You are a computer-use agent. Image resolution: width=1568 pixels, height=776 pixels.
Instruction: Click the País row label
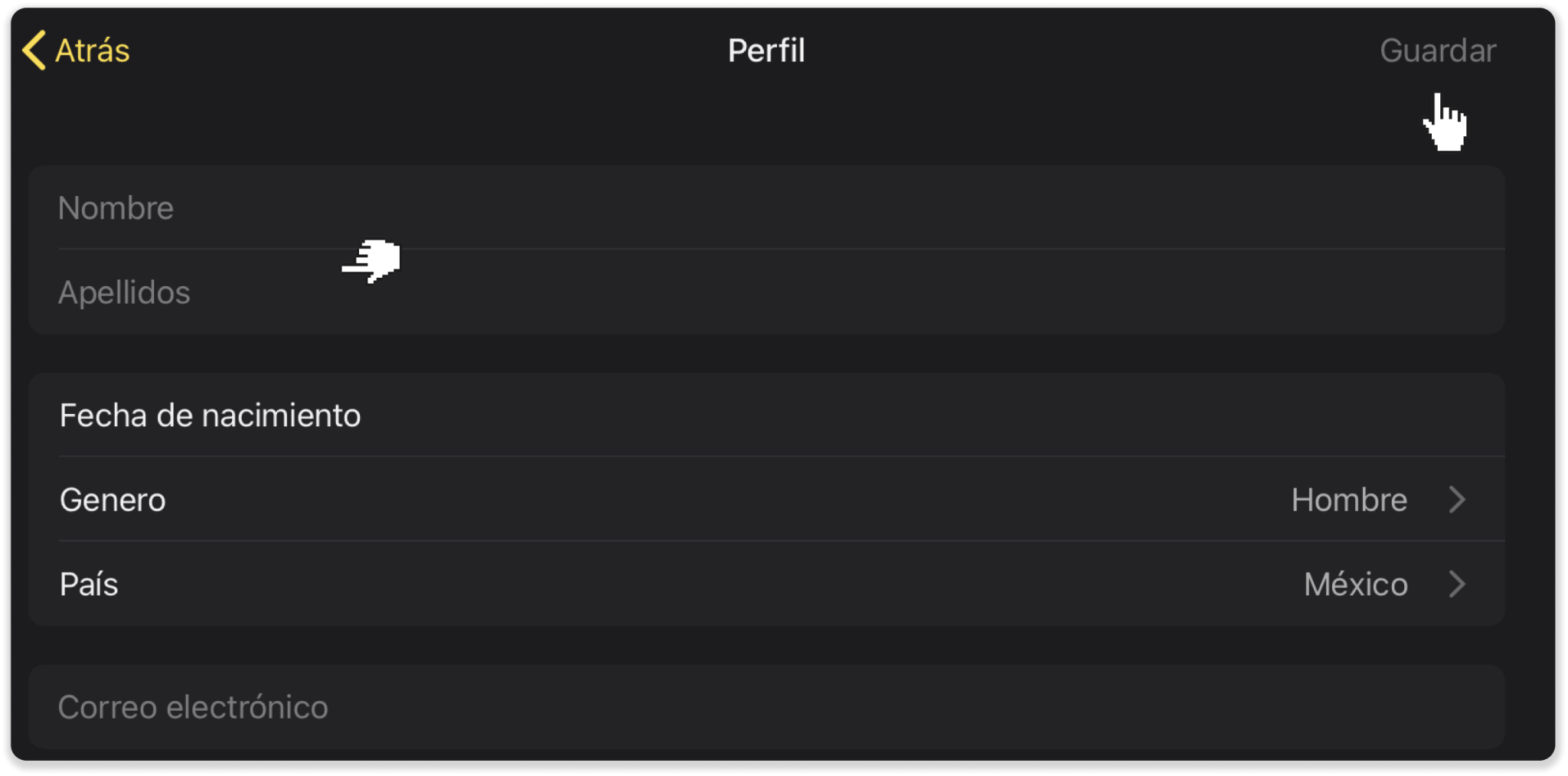pos(89,584)
